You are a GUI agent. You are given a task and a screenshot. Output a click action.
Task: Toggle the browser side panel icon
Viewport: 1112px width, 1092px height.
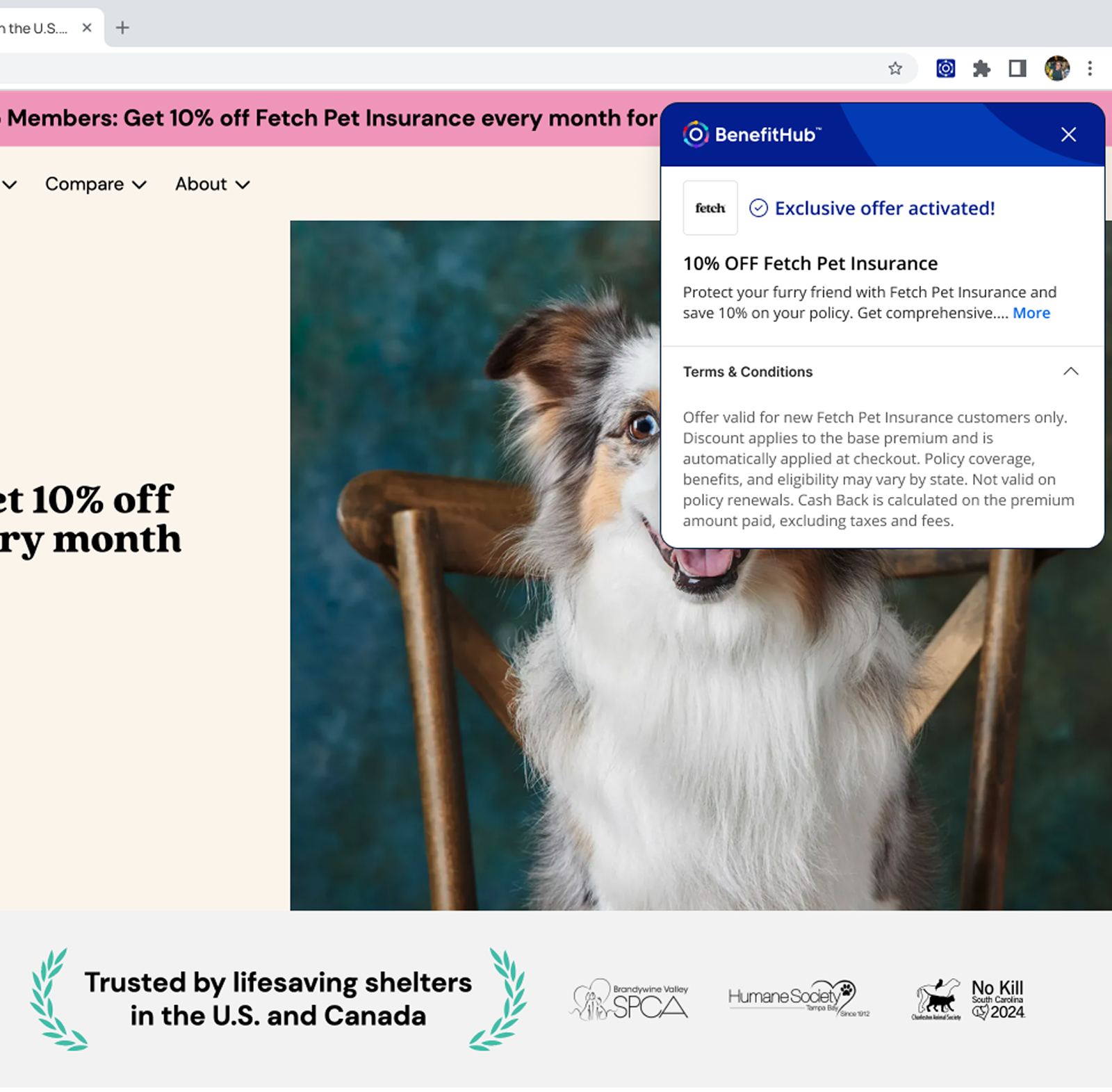click(1017, 68)
